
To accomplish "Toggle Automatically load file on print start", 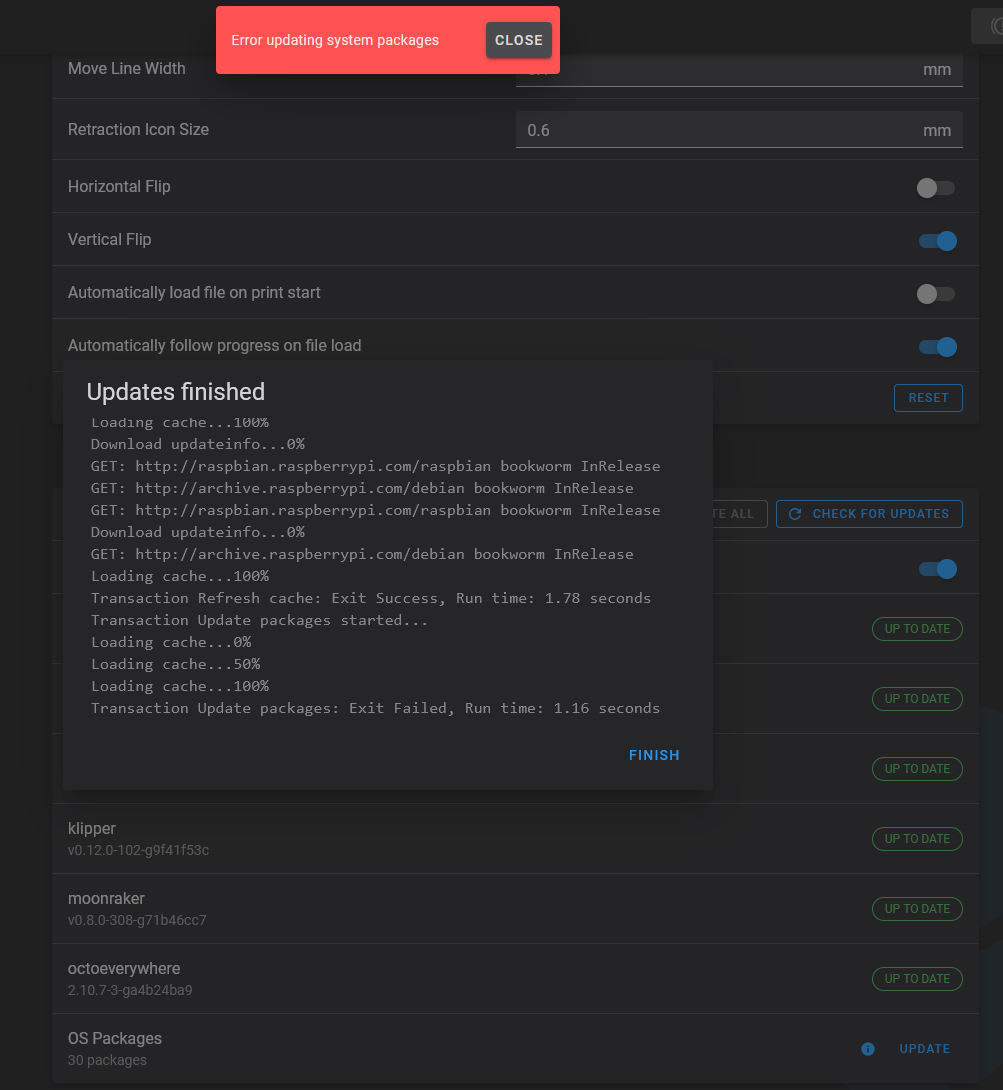I will pos(936,294).
